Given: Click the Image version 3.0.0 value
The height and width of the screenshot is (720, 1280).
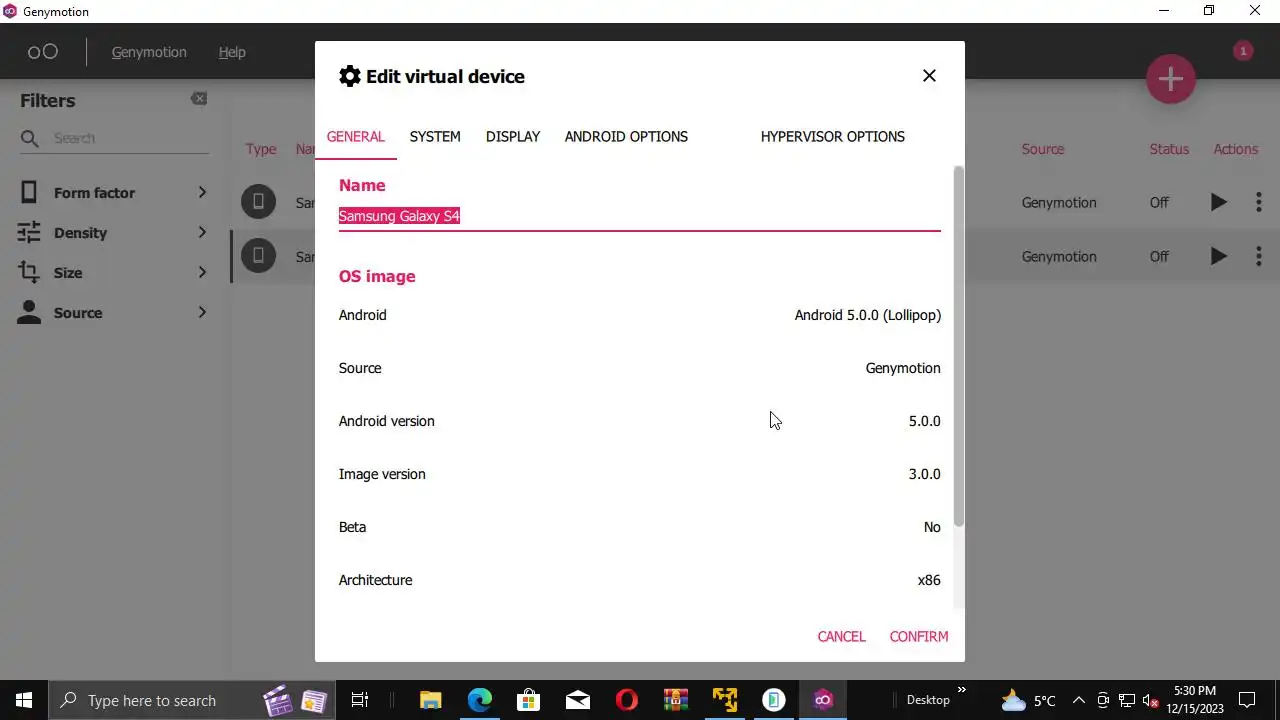Looking at the screenshot, I should 924,474.
